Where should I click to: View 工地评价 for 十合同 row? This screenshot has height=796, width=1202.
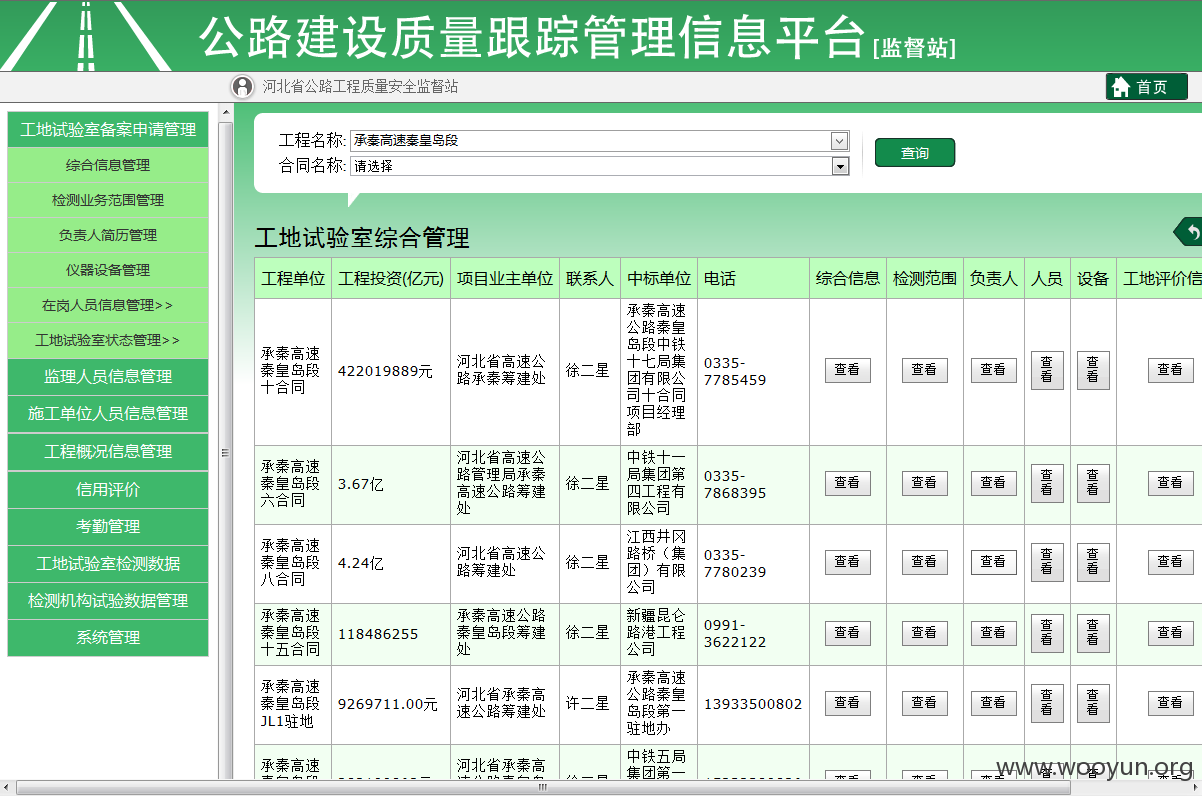(x=1170, y=370)
